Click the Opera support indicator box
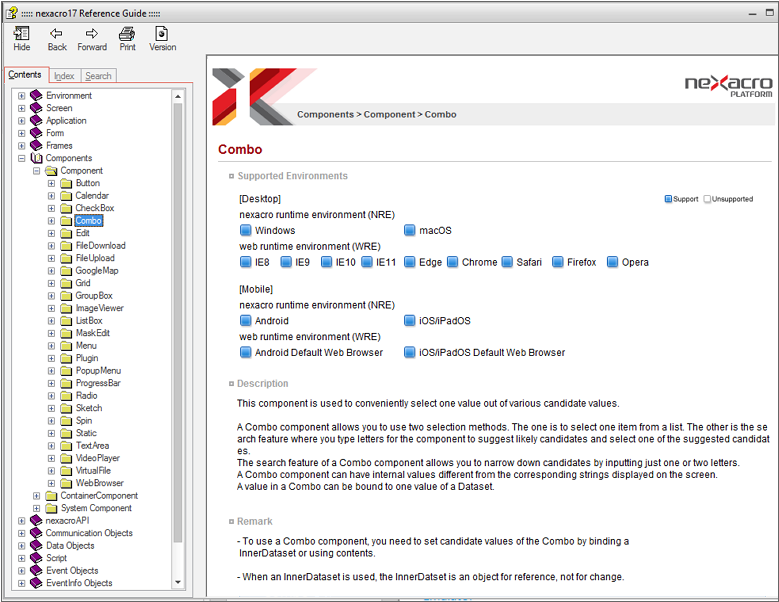Viewport: 779px width, 602px height. click(x=613, y=262)
